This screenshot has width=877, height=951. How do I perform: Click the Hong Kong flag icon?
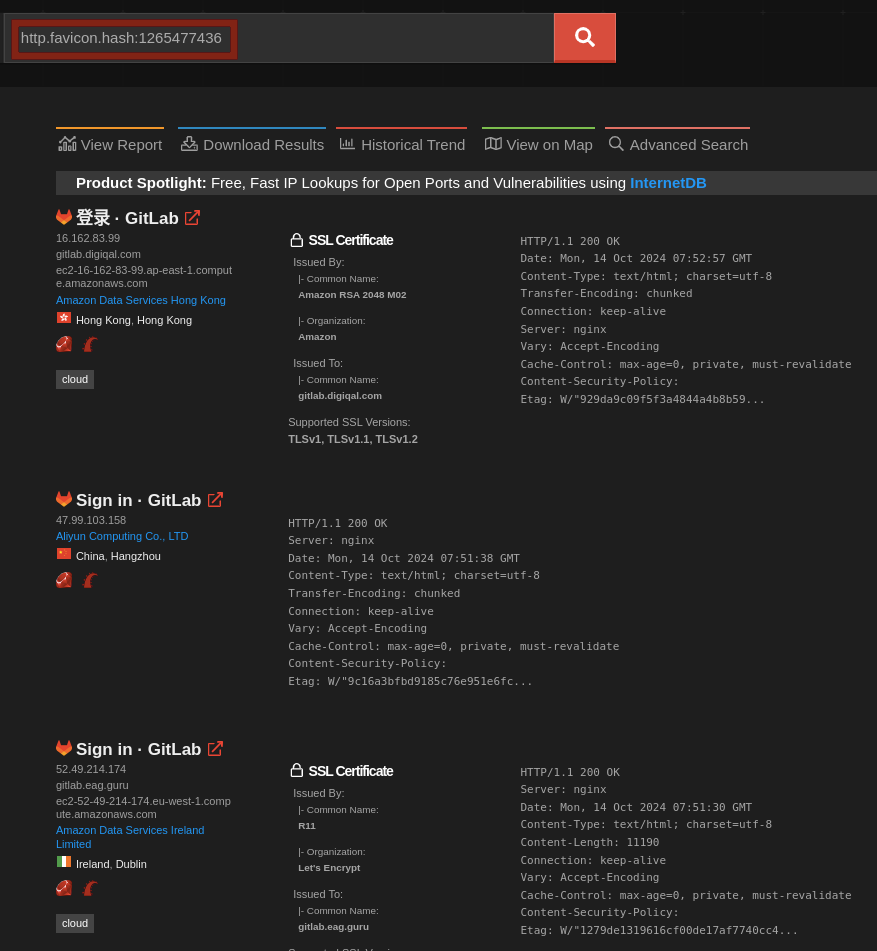click(x=64, y=319)
